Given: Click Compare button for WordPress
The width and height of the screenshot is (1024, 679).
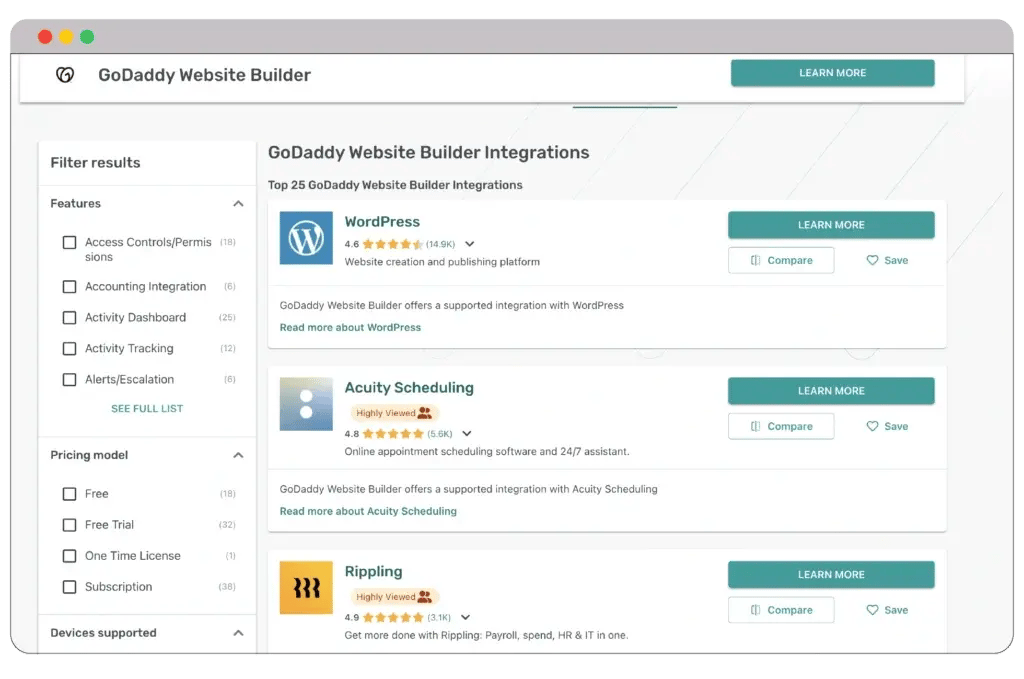Looking at the screenshot, I should [x=780, y=260].
